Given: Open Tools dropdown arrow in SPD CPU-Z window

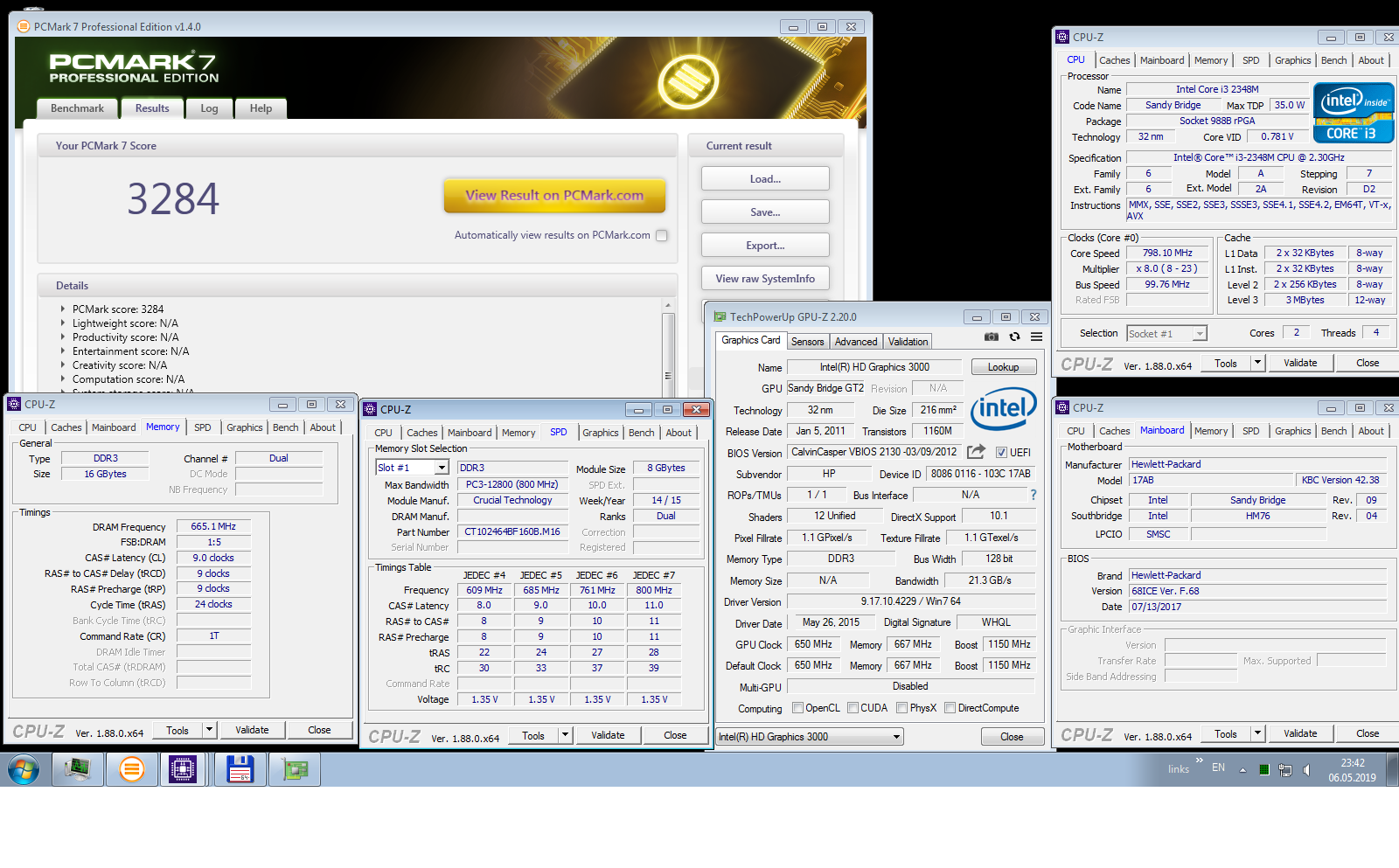Looking at the screenshot, I should pyautogui.click(x=565, y=735).
